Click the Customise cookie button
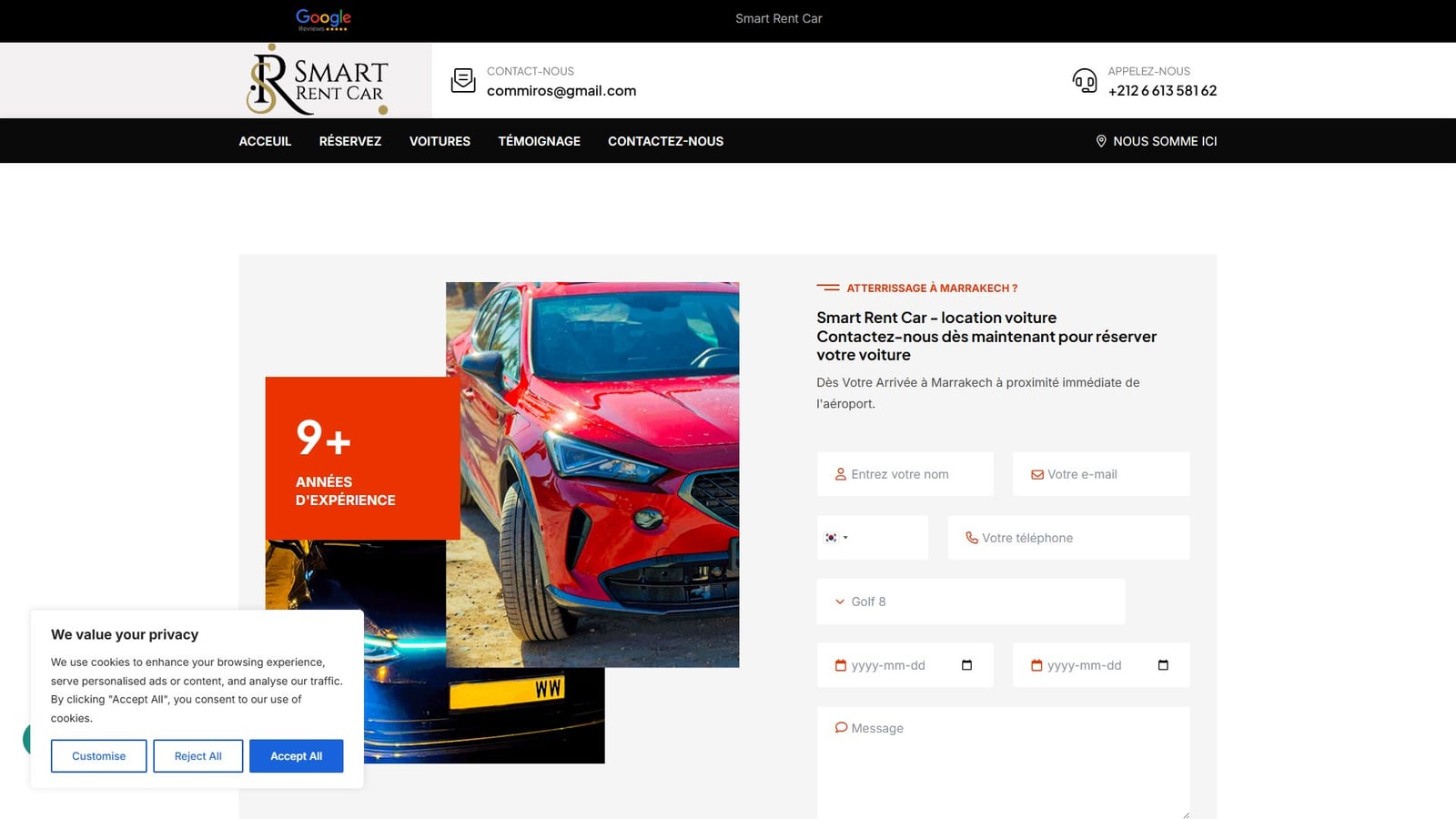The image size is (1456, 819). pos(98,756)
